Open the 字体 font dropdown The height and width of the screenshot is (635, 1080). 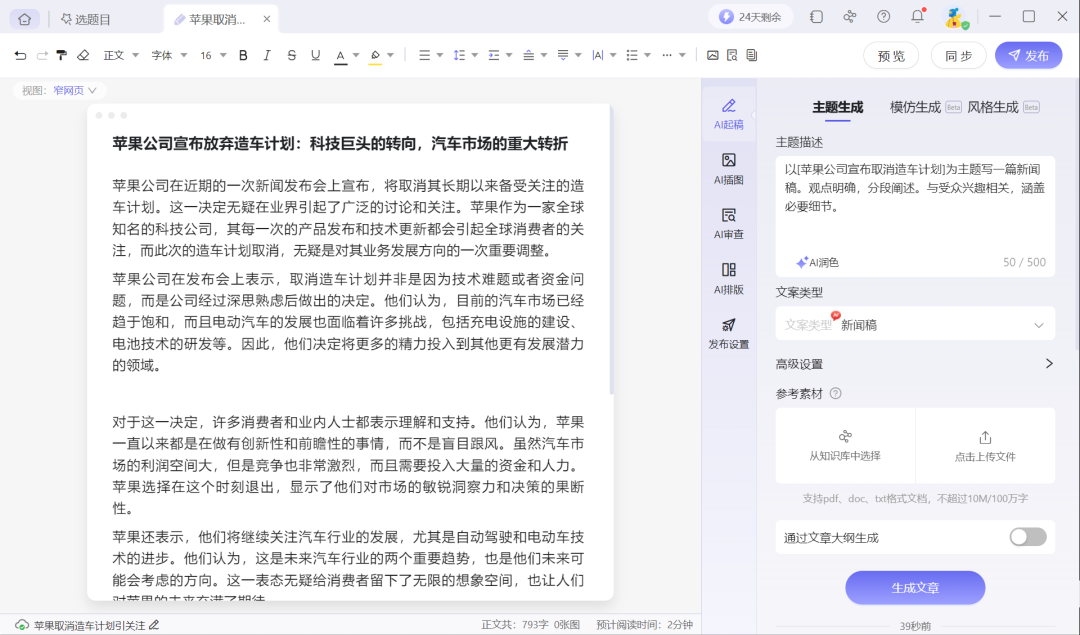169,55
